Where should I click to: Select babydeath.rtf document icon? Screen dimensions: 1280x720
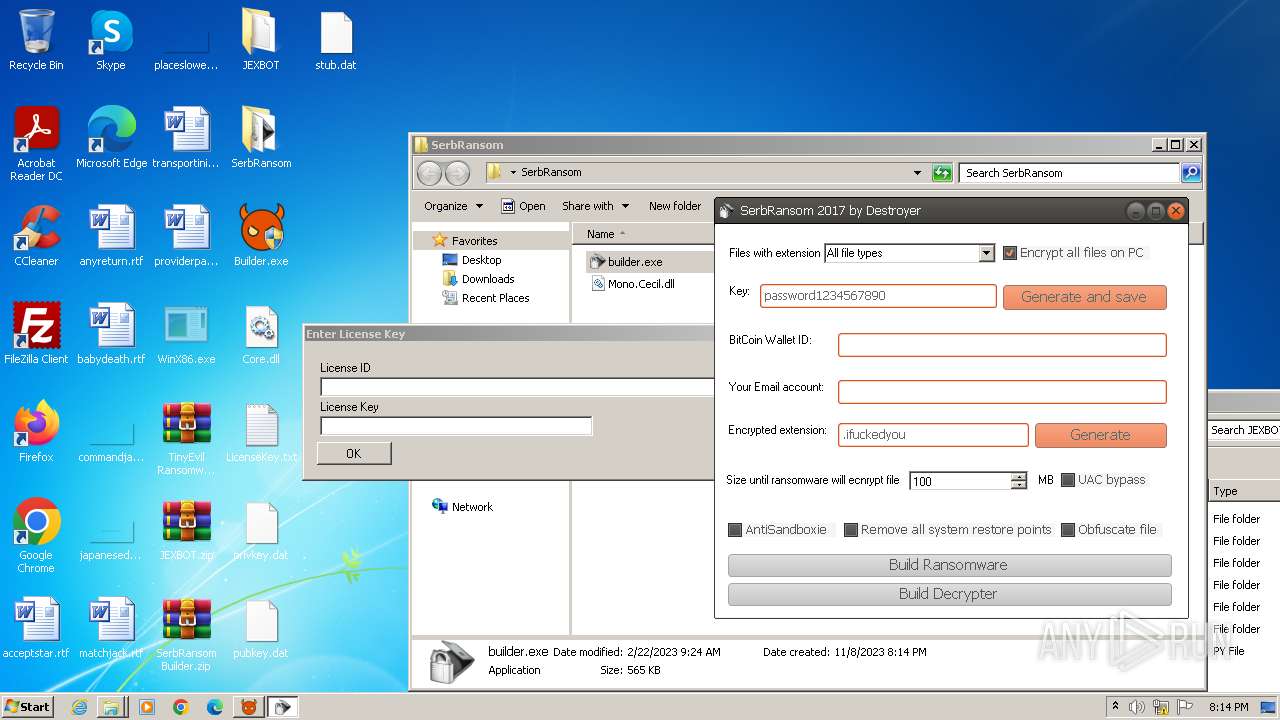111,334
